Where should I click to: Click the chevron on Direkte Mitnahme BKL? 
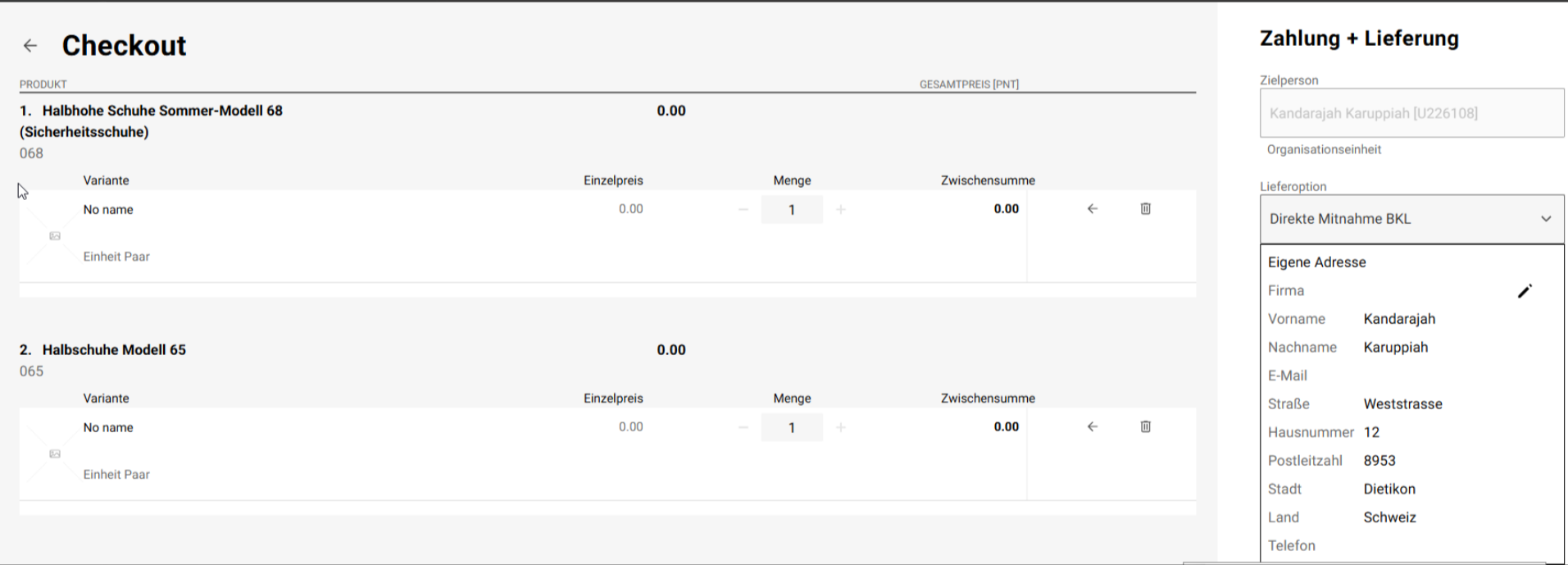pos(1545,219)
